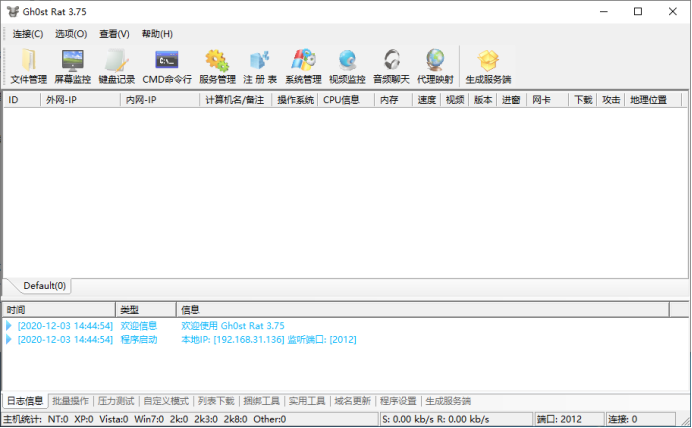This screenshot has width=692, height=428.
Task: Click the 内存 column header
Action: click(393, 100)
